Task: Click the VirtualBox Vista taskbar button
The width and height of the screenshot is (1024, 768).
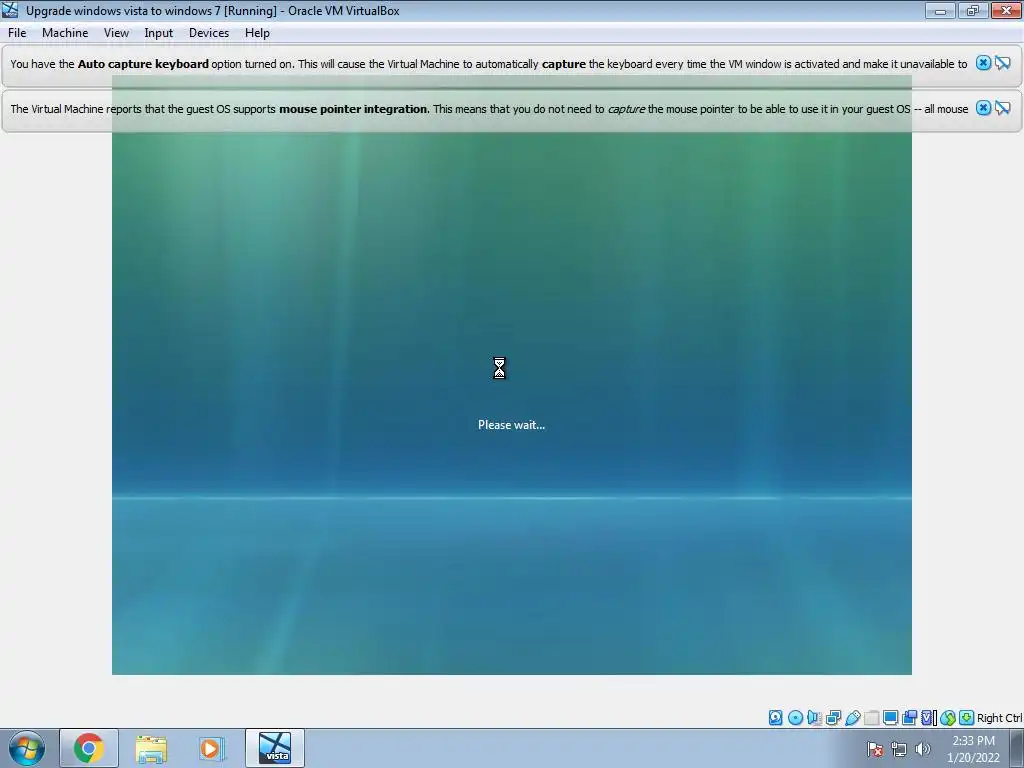Action: tap(275, 748)
